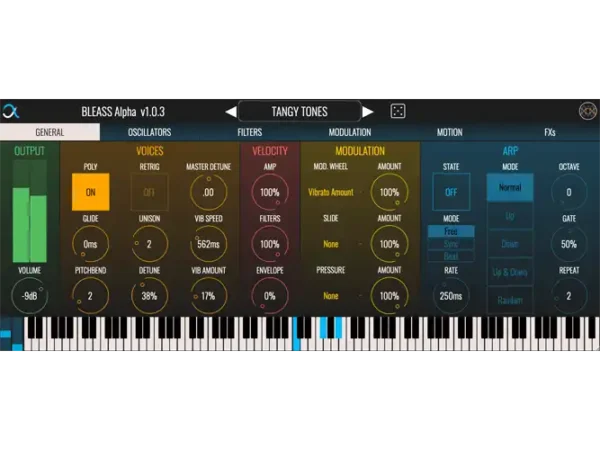
Task: Click the PRESSURE AMOUNT knob
Action: point(389,296)
